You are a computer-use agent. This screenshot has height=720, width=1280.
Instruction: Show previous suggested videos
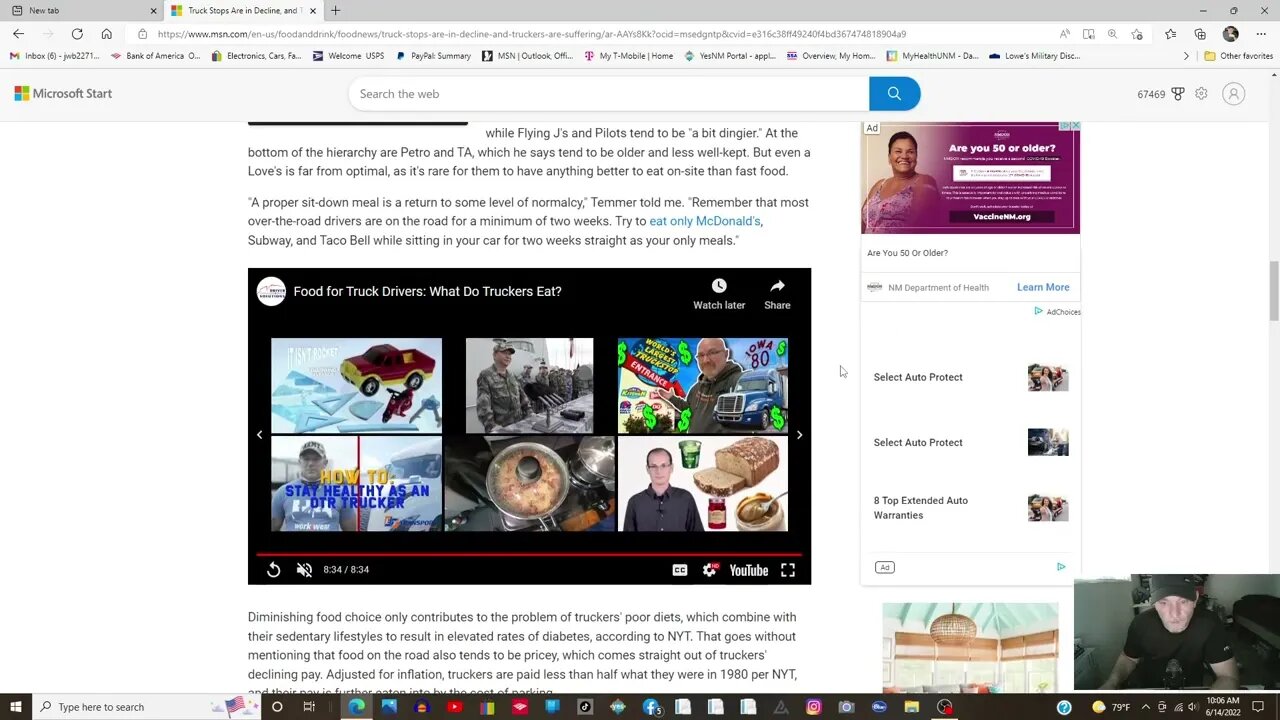[259, 435]
